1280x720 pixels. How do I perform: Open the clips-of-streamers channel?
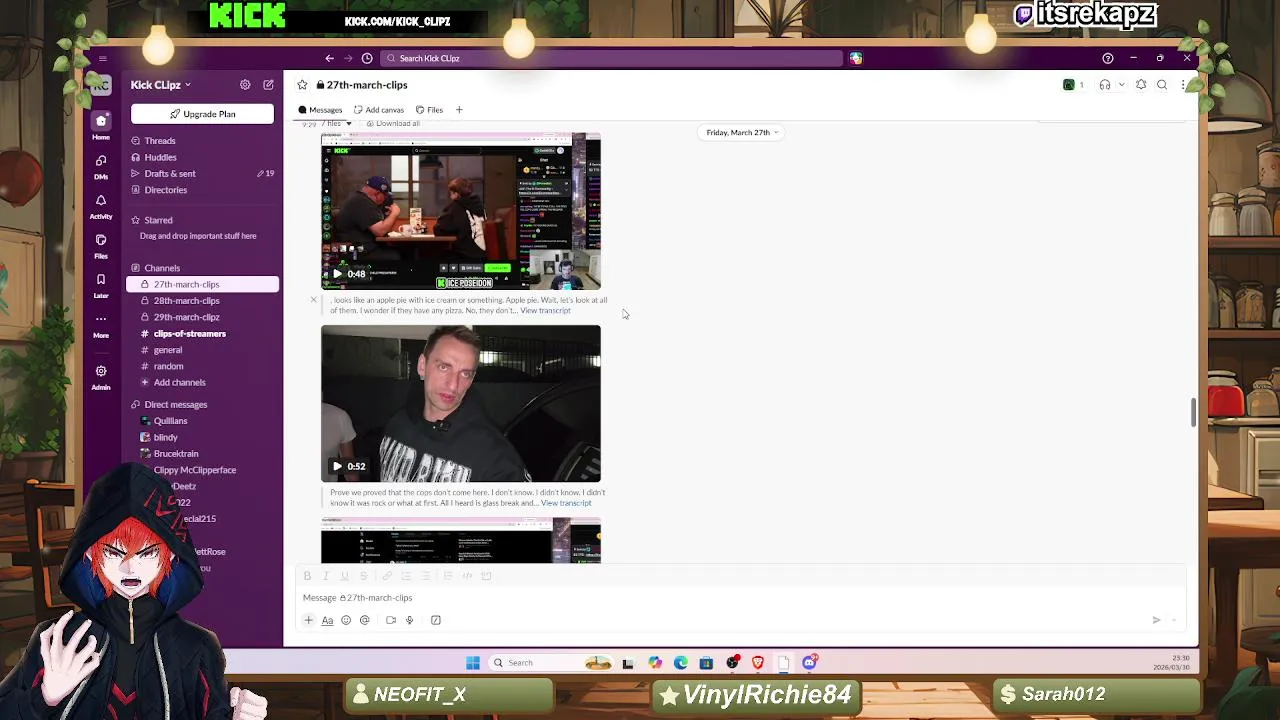click(x=189, y=334)
